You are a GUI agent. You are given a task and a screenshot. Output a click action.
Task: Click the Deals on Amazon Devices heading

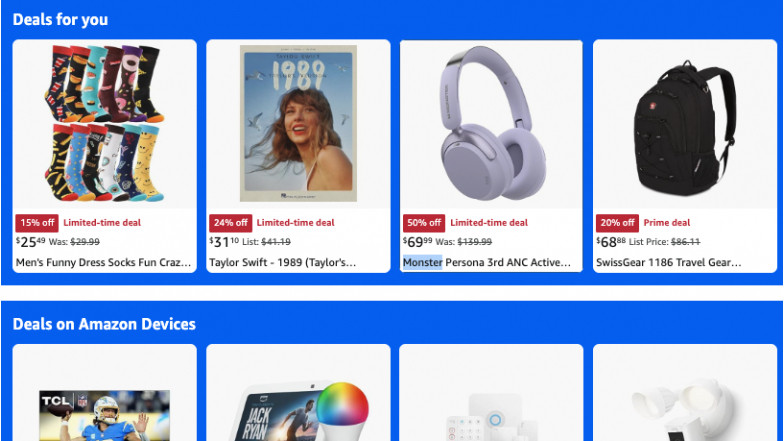tap(104, 324)
